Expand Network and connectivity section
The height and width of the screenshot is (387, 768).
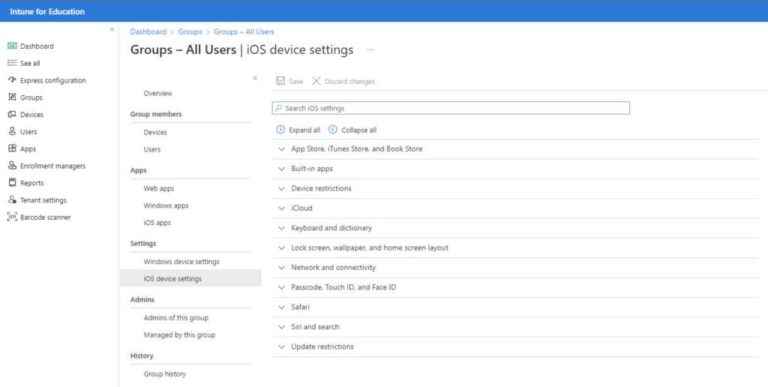click(515, 267)
